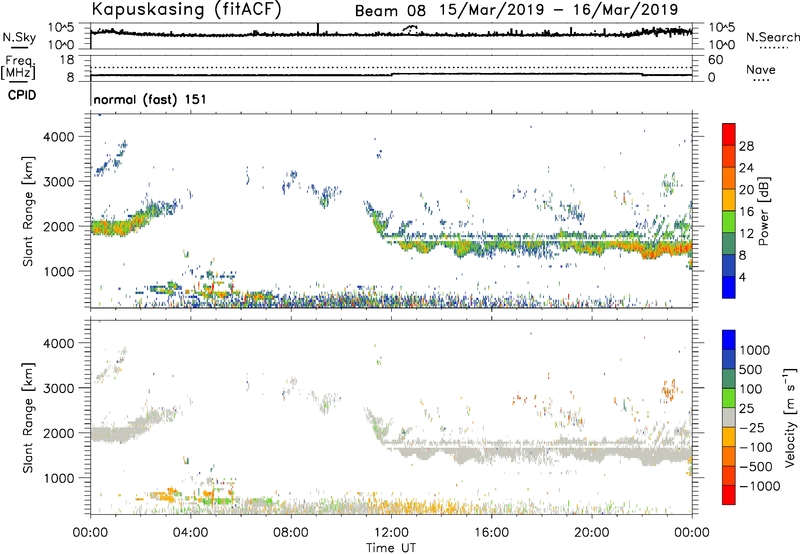Click the 18 MHz frequency tick label
This screenshot has height=554, width=800.
[67, 60]
